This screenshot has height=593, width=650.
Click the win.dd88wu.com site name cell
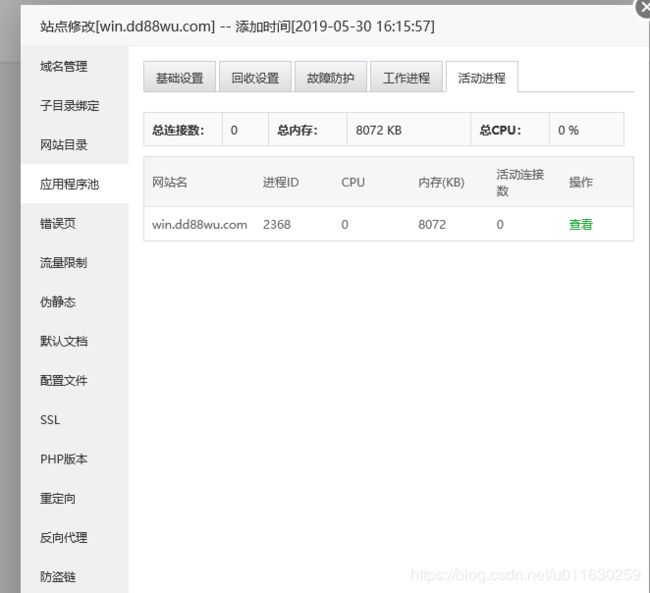click(199, 224)
